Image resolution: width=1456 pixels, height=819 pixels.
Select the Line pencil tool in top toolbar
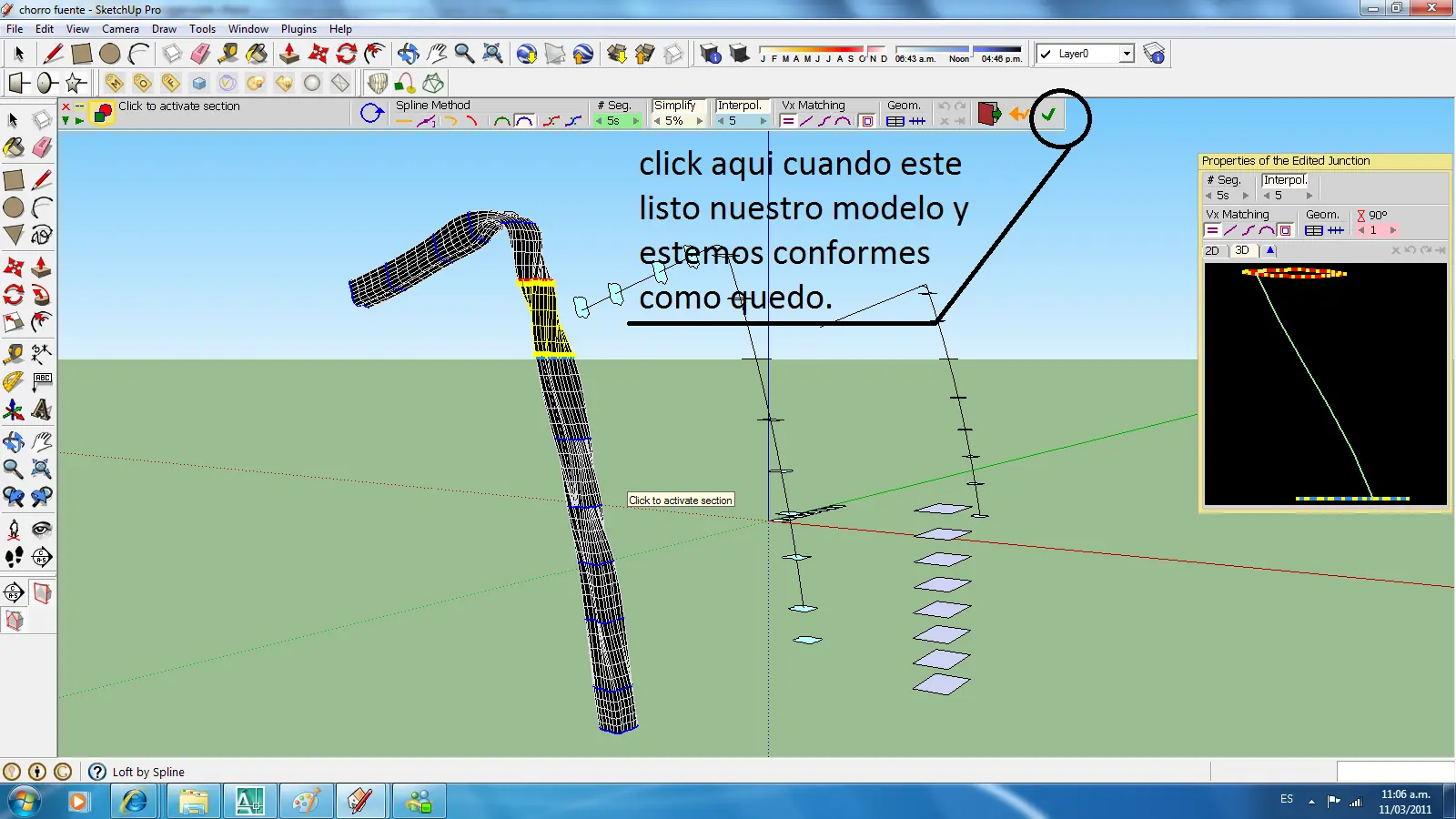pos(53,54)
